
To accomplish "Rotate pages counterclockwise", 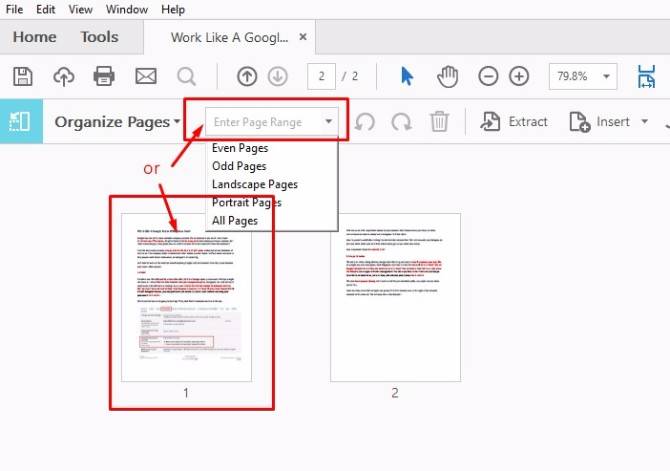I will click(364, 122).
